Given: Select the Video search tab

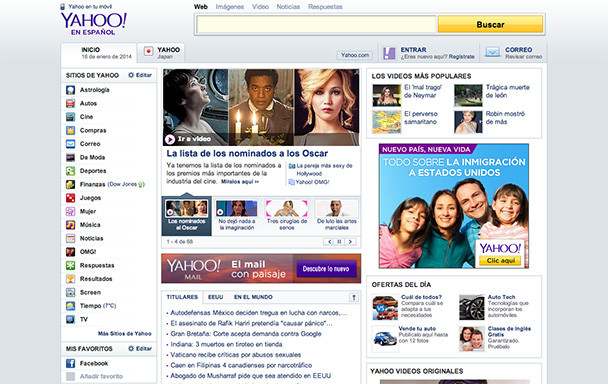Looking at the screenshot, I should (x=260, y=7).
